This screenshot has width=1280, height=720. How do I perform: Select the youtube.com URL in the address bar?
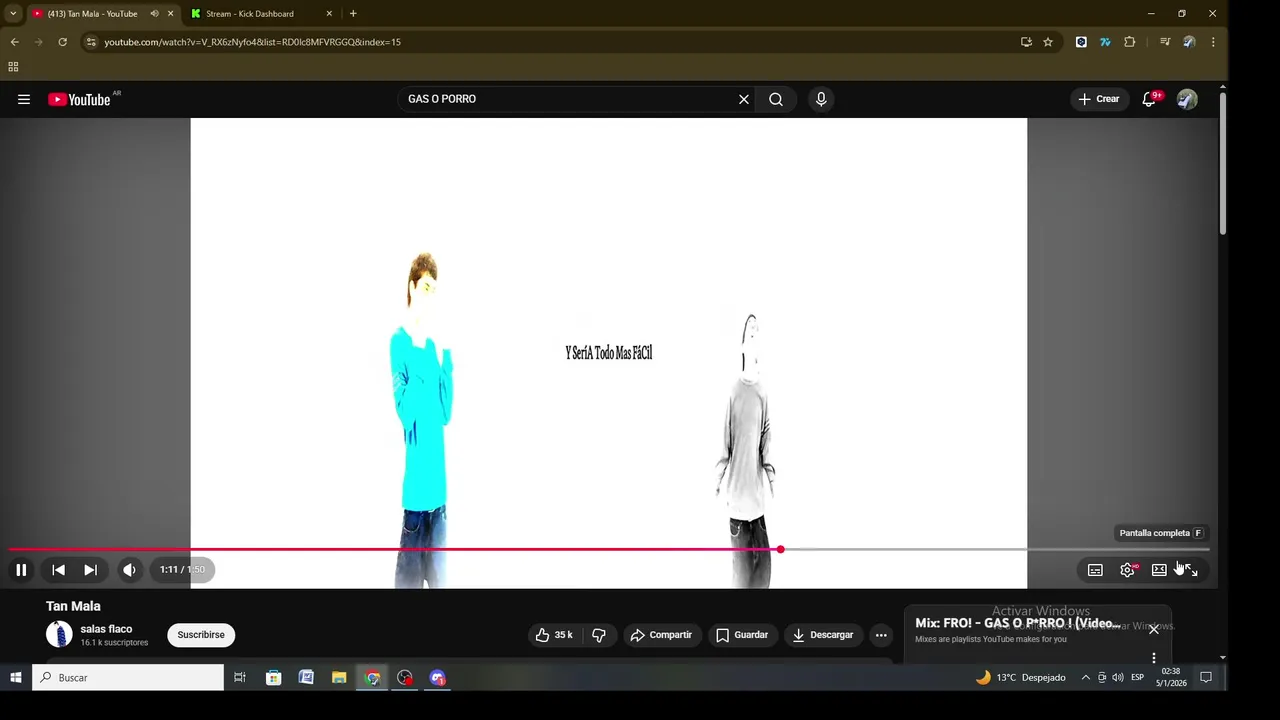coord(253,42)
